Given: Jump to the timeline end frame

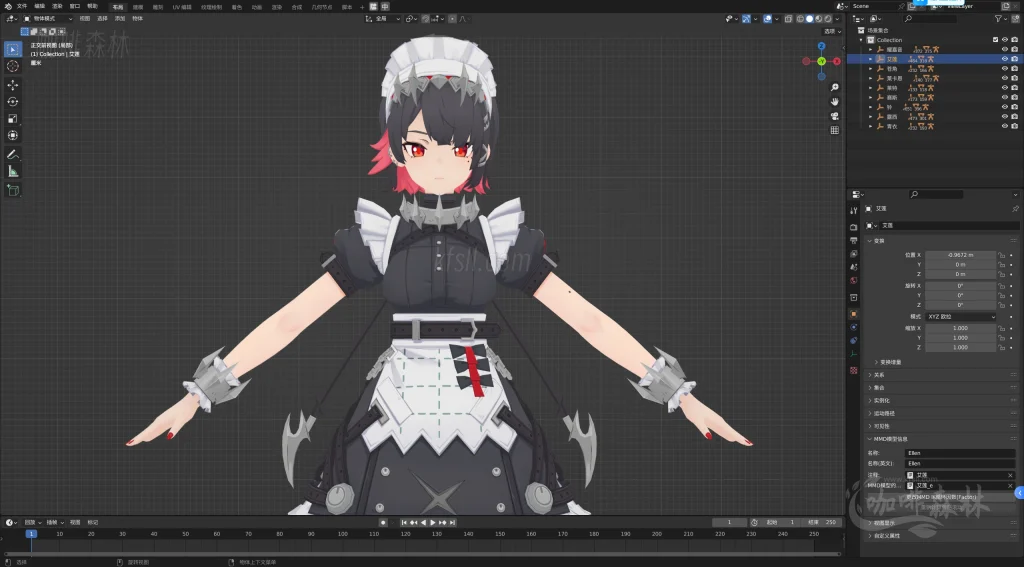Looking at the screenshot, I should [x=452, y=523].
